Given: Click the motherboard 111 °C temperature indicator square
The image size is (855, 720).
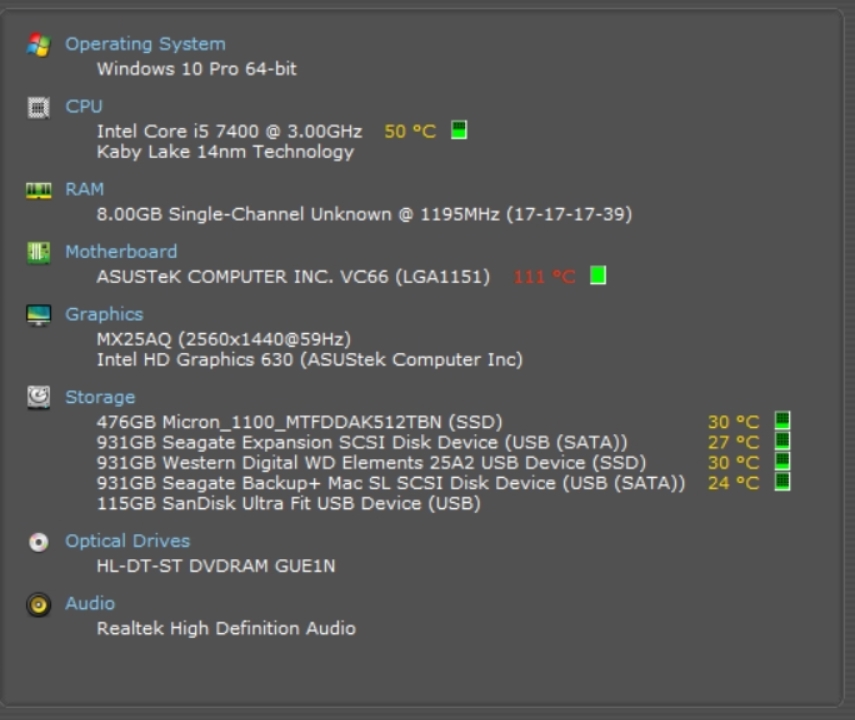Looking at the screenshot, I should pyautogui.click(x=598, y=275).
